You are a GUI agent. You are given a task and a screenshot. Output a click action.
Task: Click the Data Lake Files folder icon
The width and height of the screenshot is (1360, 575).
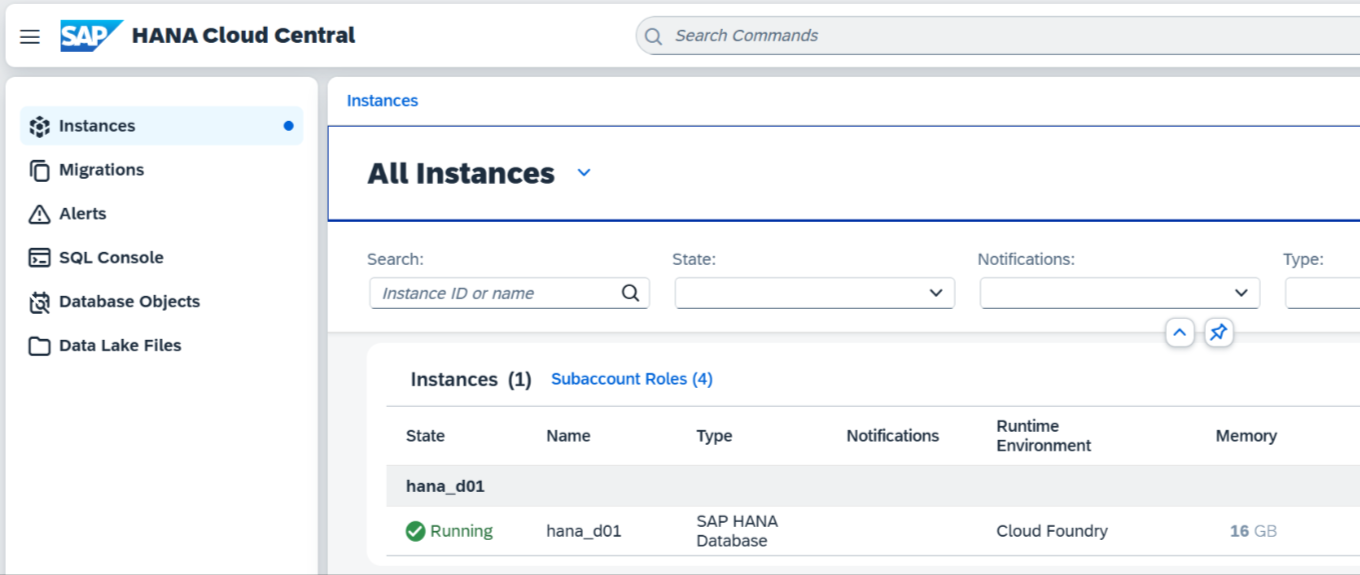tap(39, 346)
